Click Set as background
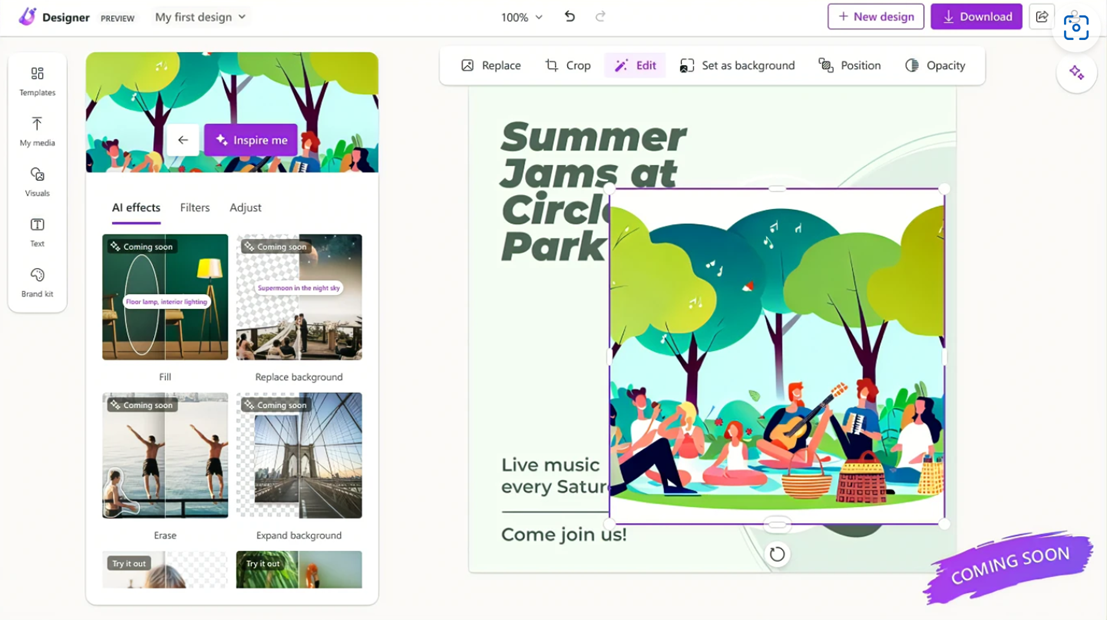 737,65
